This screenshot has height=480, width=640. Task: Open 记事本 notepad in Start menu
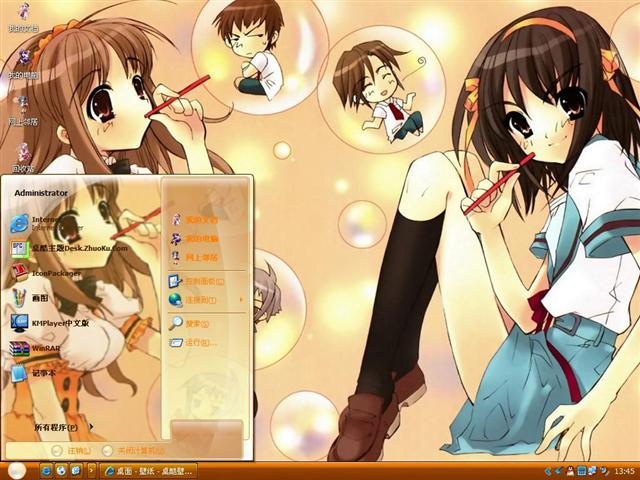(x=33, y=373)
